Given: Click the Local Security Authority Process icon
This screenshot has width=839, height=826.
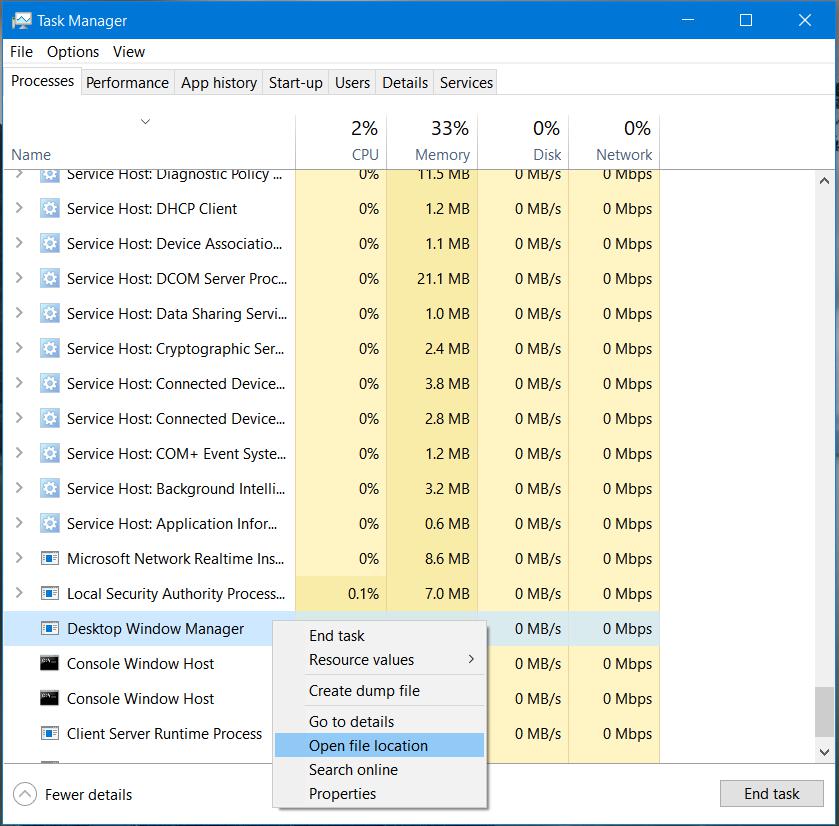Looking at the screenshot, I should pyautogui.click(x=50, y=593).
